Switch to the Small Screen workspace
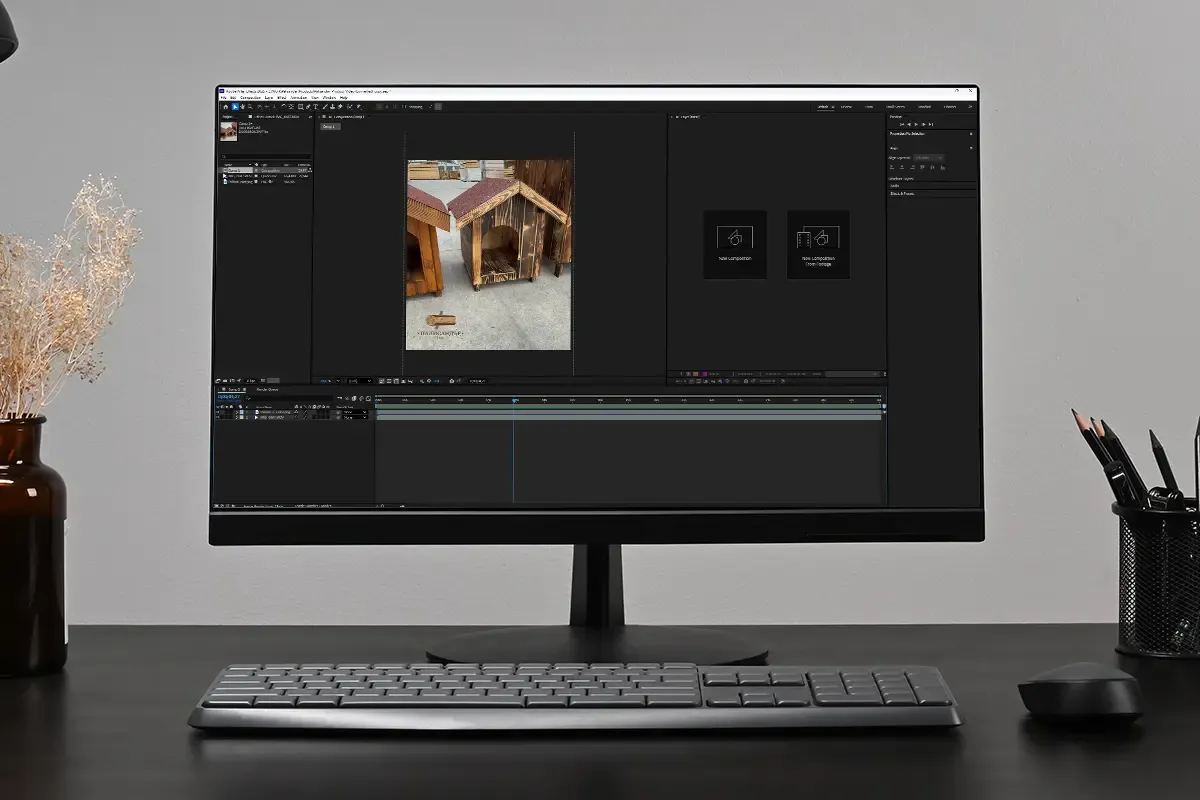1200x800 pixels. pos(895,106)
